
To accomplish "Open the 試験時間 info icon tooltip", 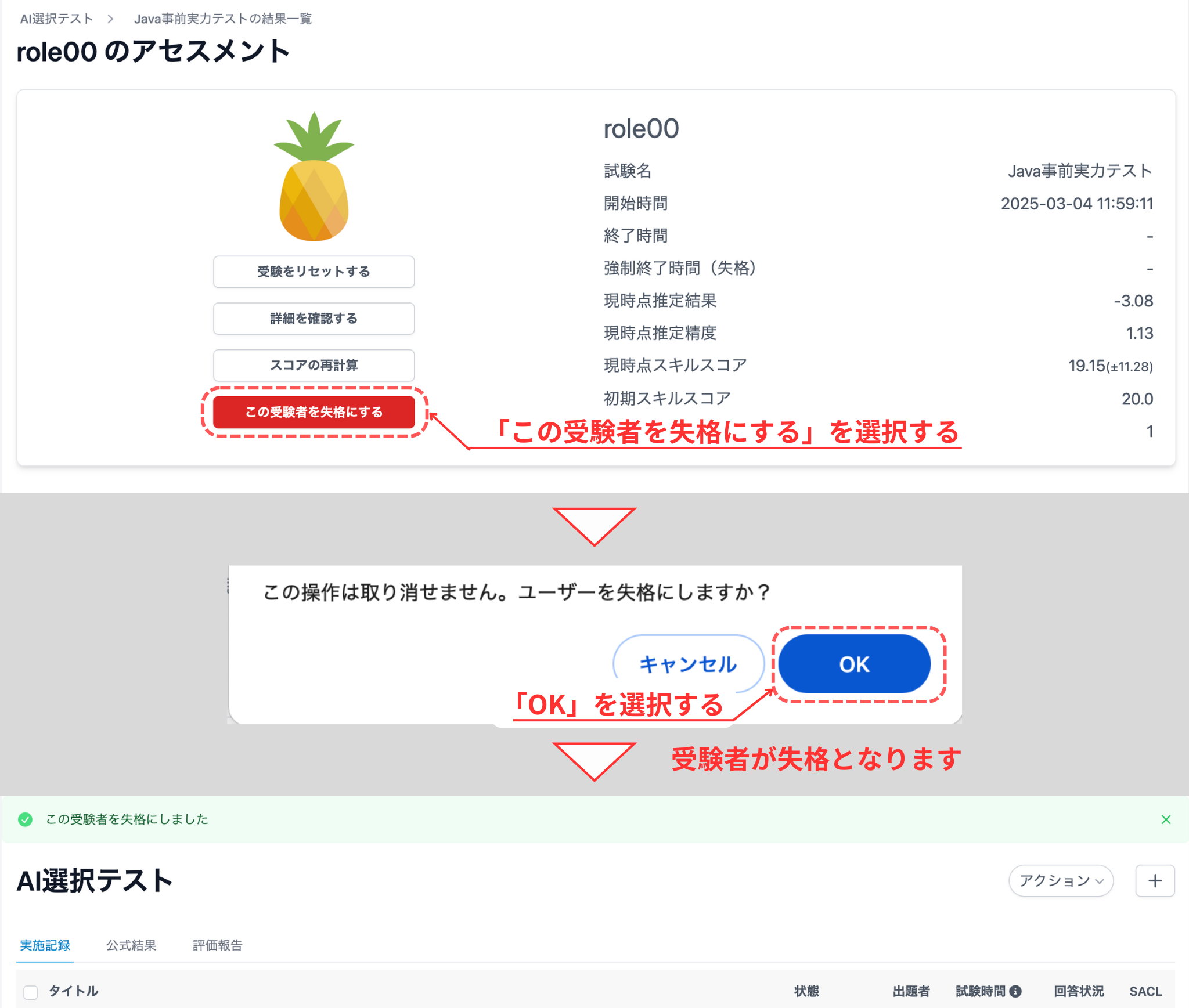I will [1016, 992].
